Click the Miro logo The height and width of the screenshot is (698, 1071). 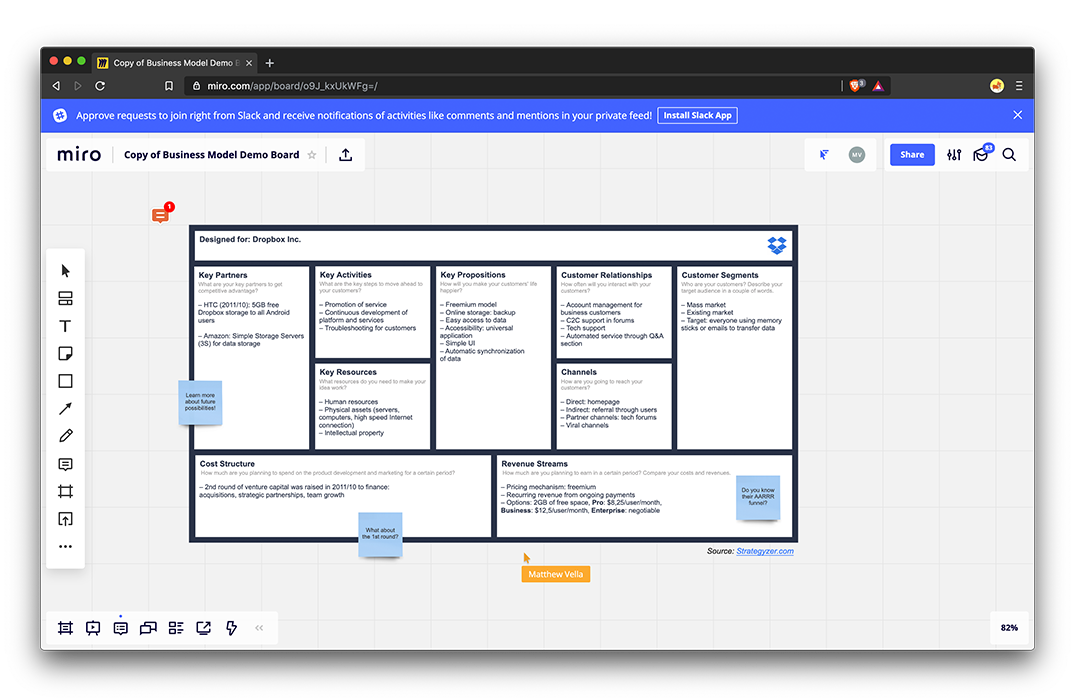[79, 154]
